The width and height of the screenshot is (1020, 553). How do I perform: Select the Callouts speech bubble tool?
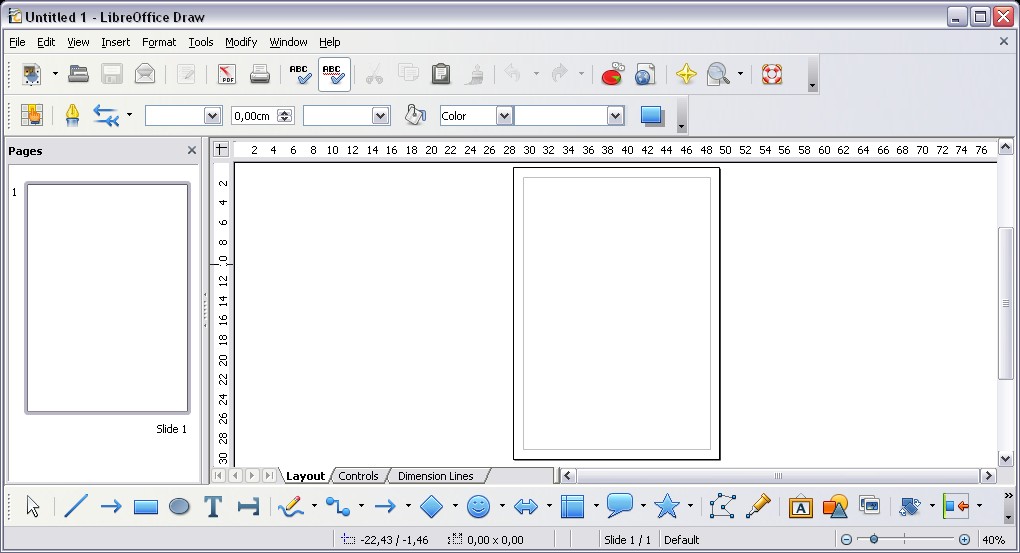[x=620, y=505]
